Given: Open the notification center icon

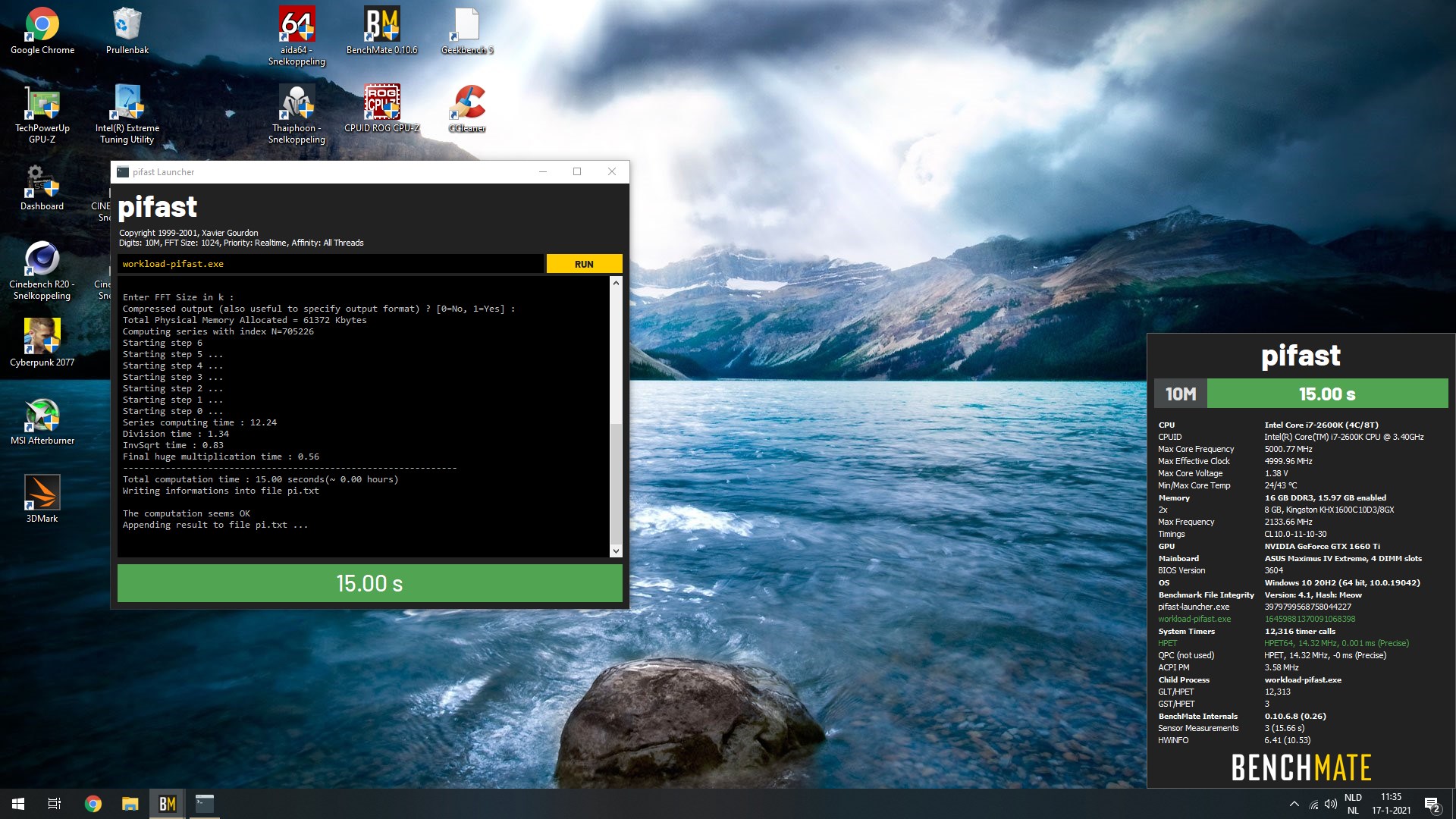Looking at the screenshot, I should [x=1432, y=804].
